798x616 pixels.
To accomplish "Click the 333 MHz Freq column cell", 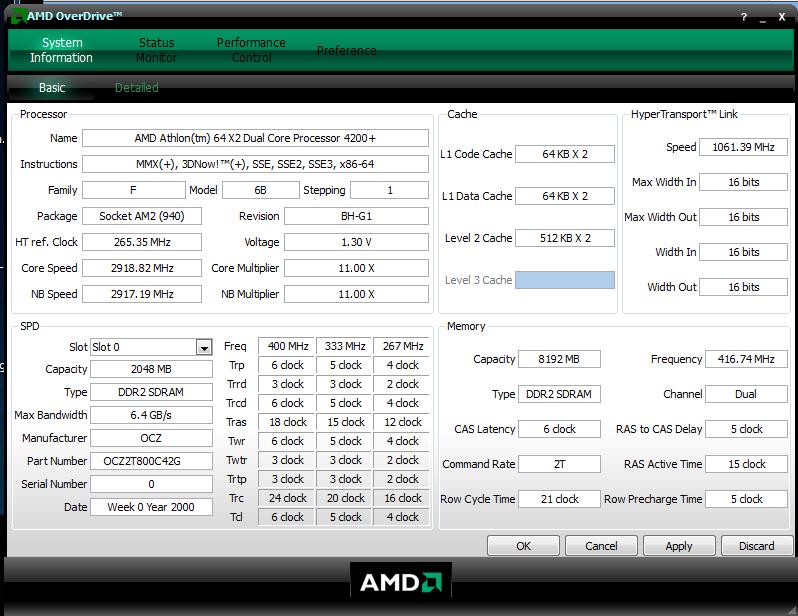I will point(345,346).
